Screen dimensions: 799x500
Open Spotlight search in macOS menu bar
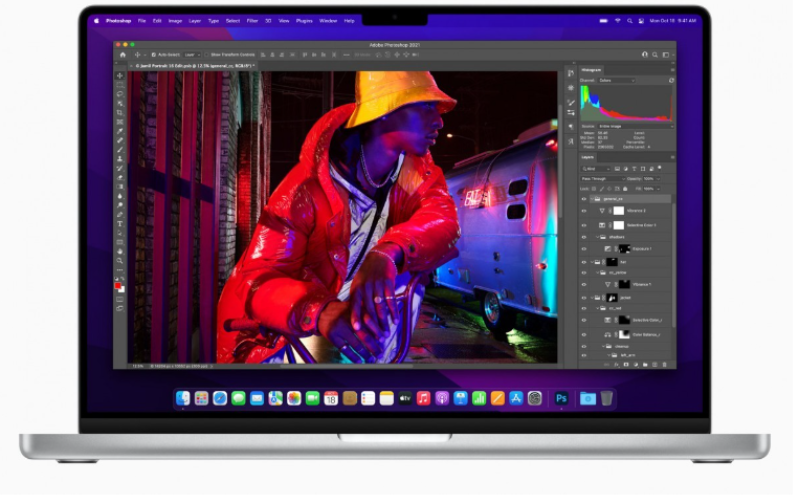630,21
